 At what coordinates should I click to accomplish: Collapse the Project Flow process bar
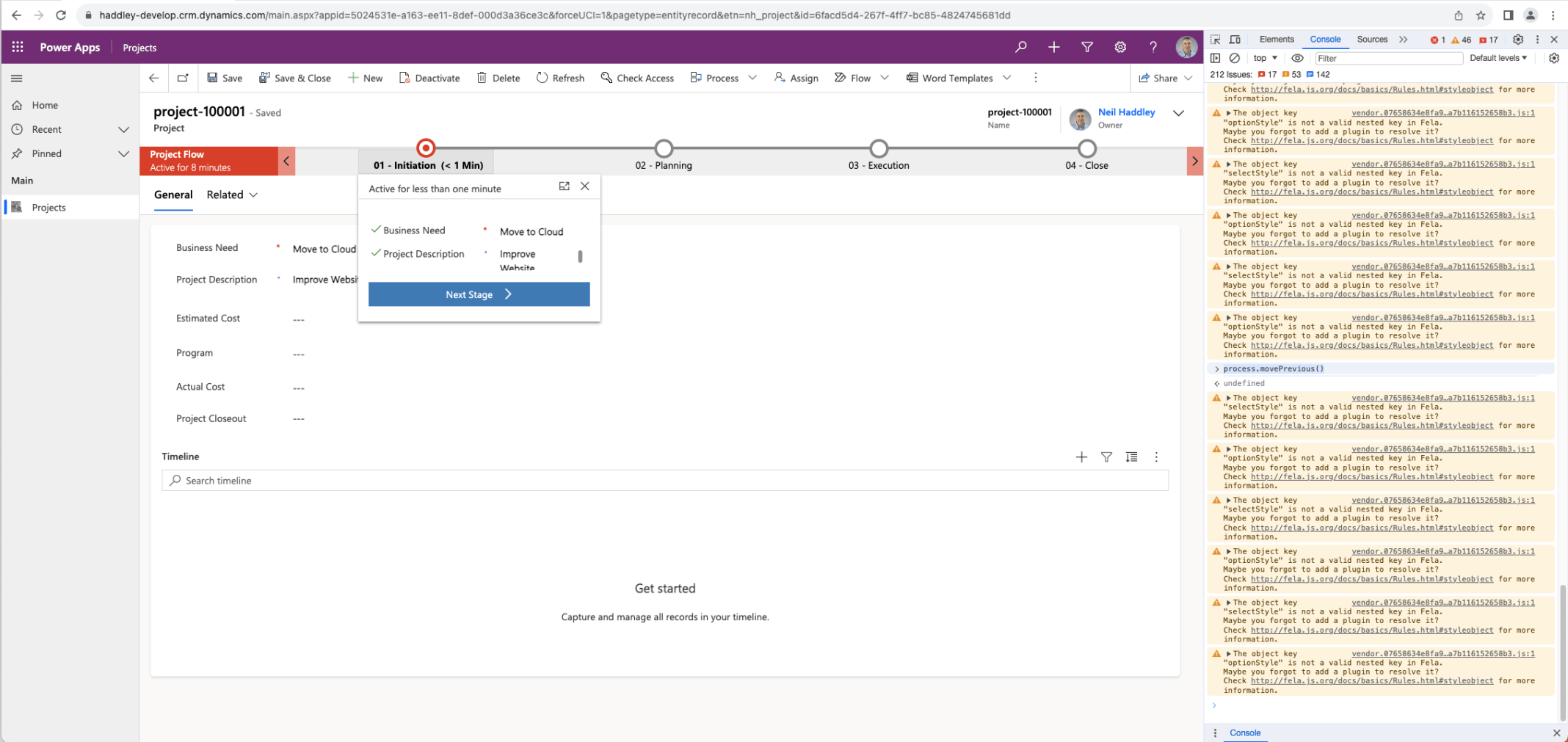pyautogui.click(x=286, y=161)
